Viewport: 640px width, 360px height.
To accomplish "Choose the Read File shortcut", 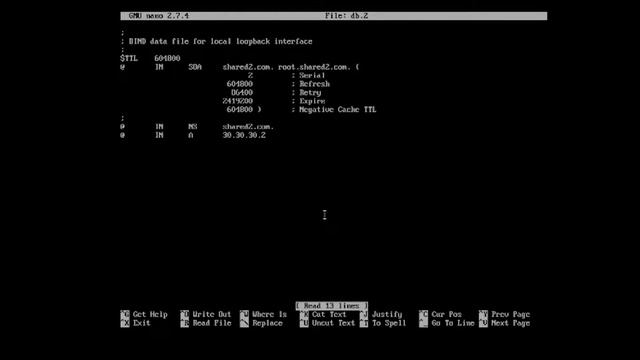I will [211, 323].
